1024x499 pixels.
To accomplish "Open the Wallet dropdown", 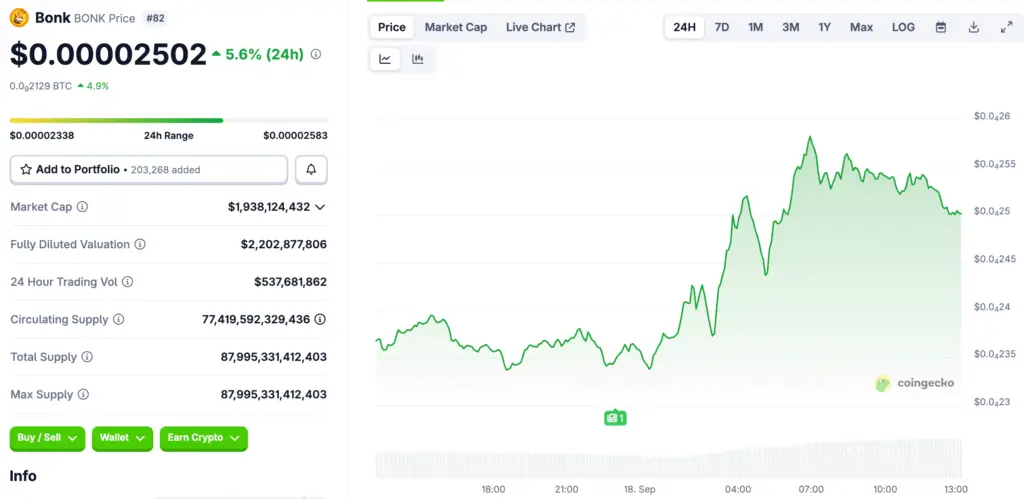I will click(x=122, y=438).
